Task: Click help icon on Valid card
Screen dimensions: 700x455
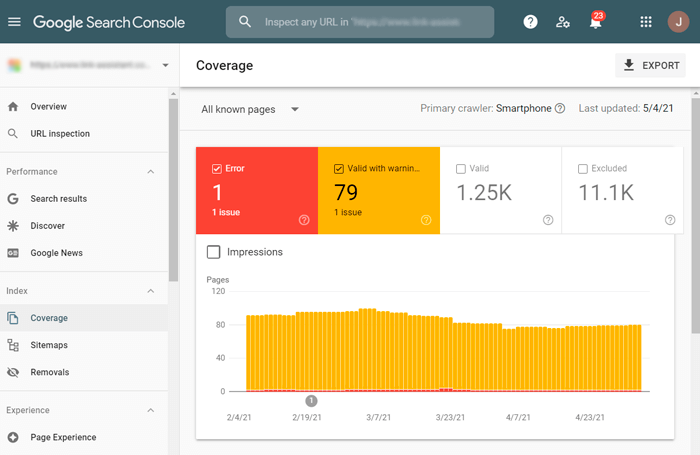Action: coord(548,220)
